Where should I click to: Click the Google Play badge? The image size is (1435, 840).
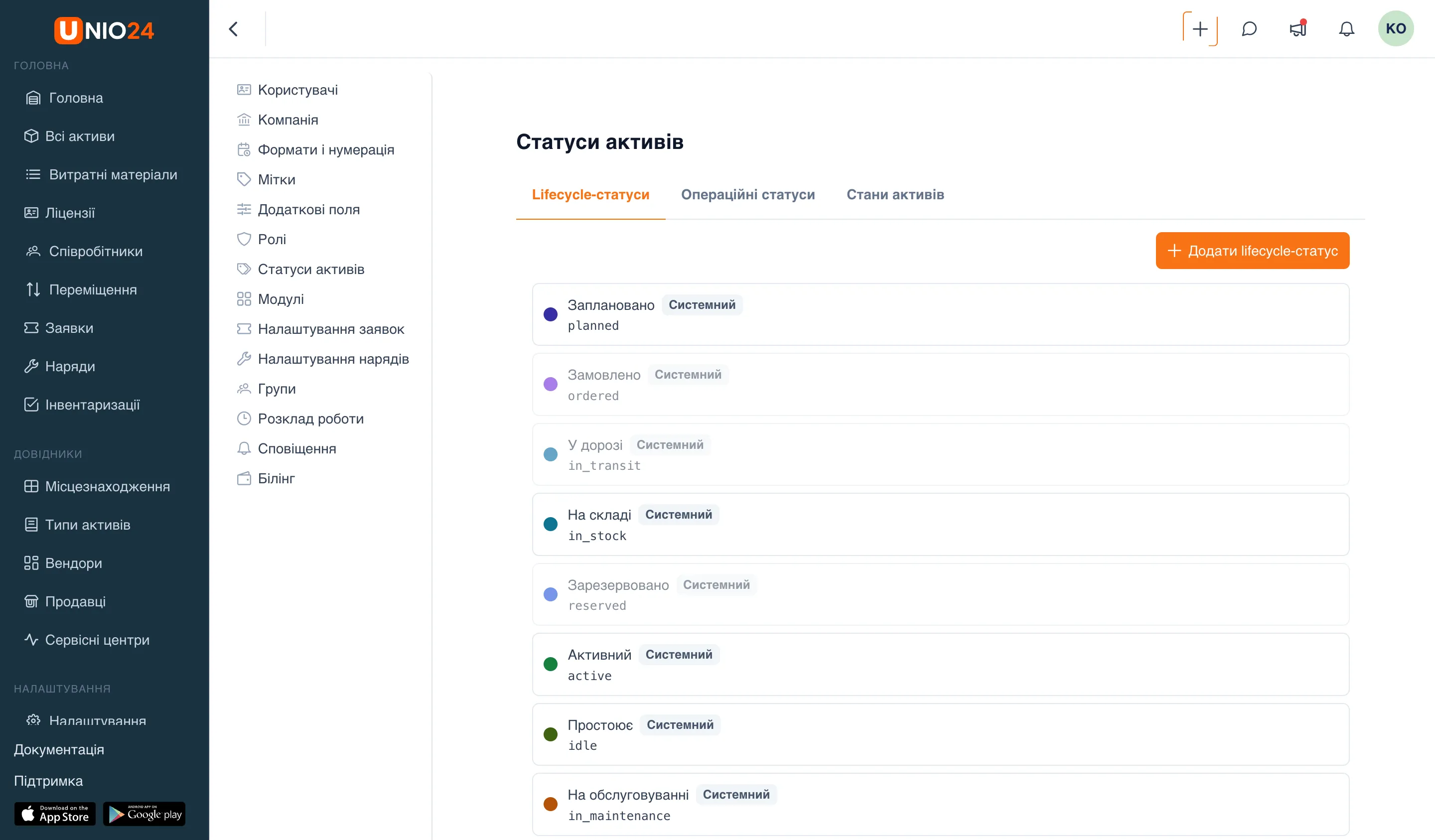pyautogui.click(x=144, y=813)
